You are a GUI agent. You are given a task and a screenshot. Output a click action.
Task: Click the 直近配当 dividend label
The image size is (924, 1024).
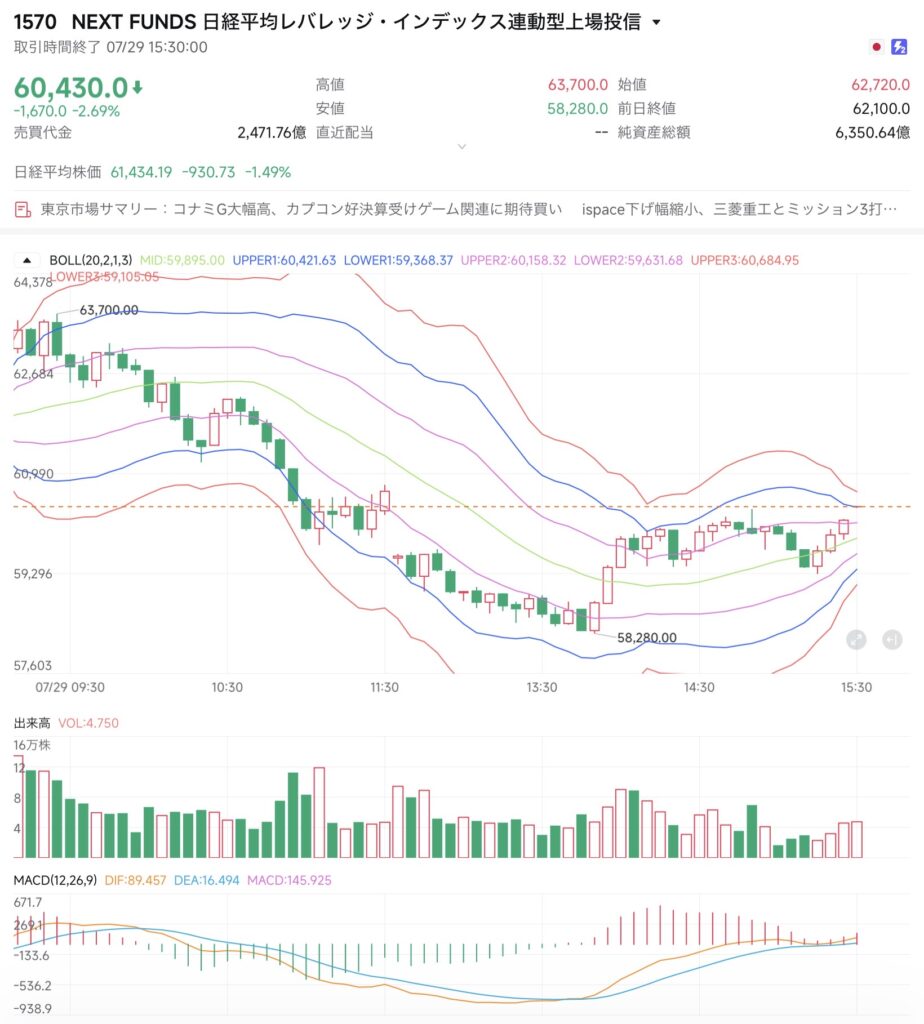[x=344, y=133]
